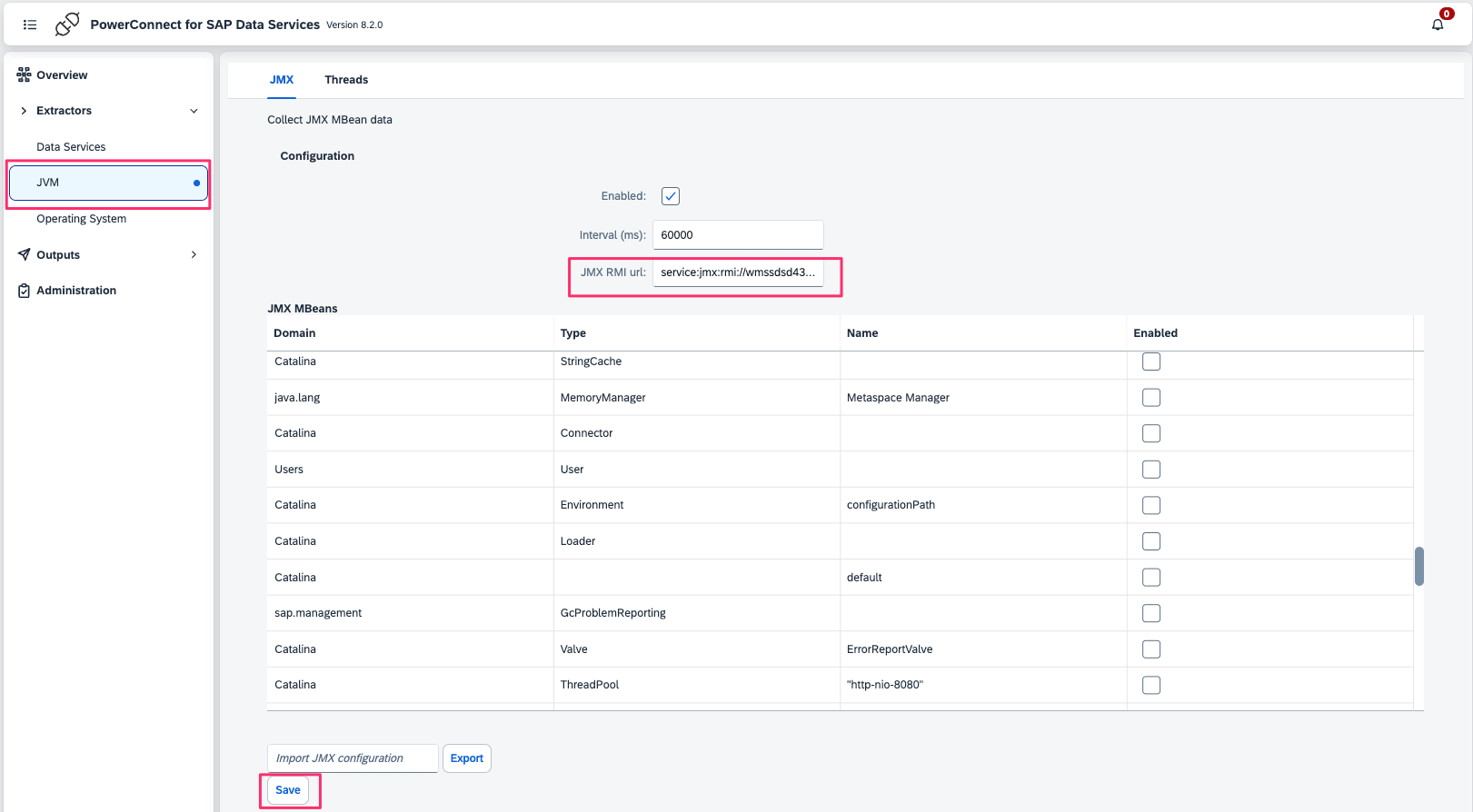Image resolution: width=1473 pixels, height=812 pixels.
Task: Click the blue dot indicator beside JVM
Action: click(x=196, y=183)
